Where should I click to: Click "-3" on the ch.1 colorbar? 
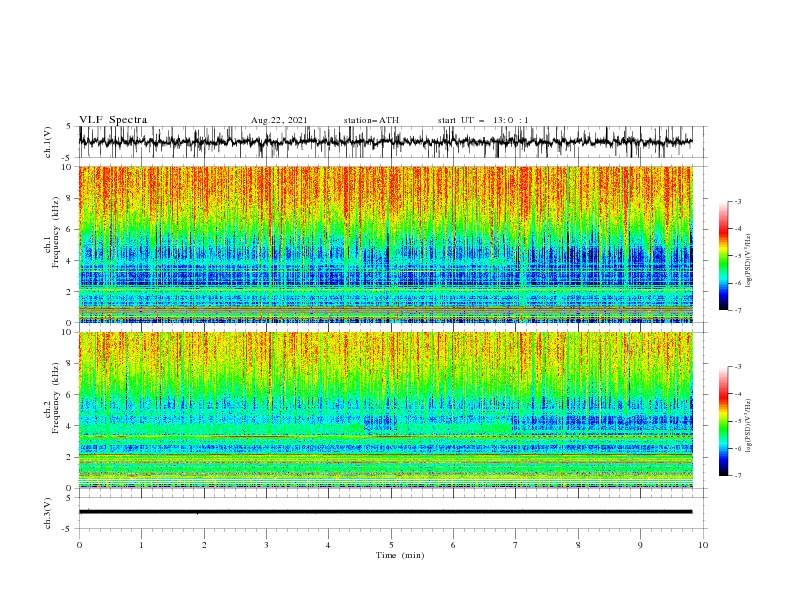[738, 201]
